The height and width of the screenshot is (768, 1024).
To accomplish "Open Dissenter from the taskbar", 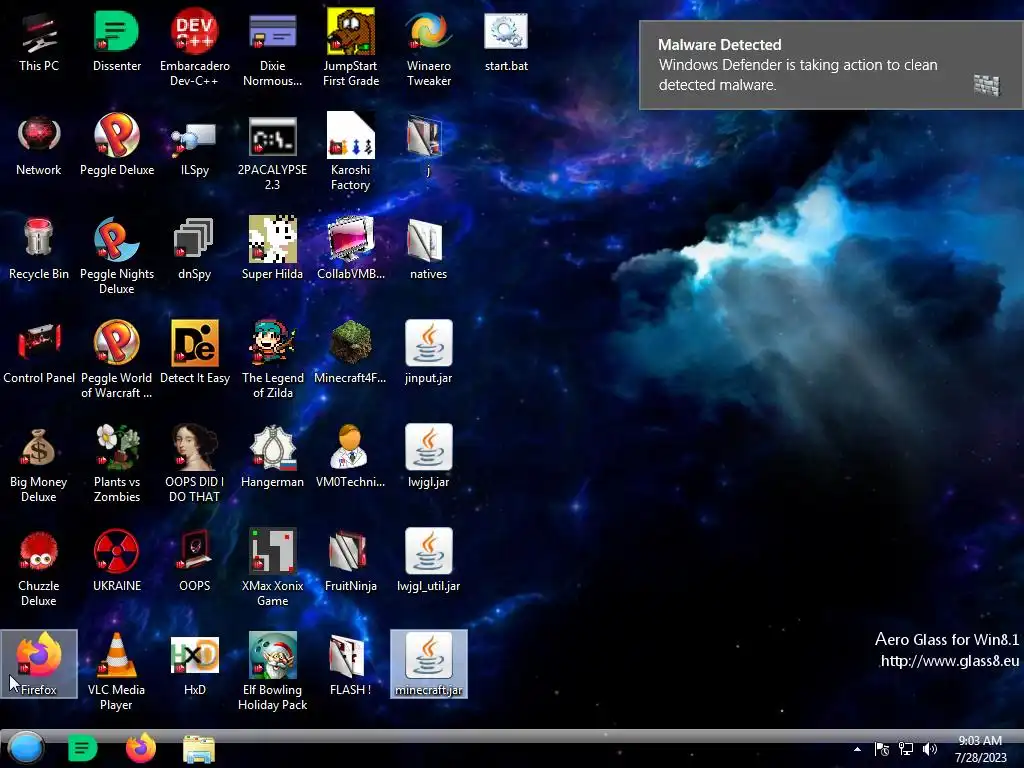I will tap(82, 748).
